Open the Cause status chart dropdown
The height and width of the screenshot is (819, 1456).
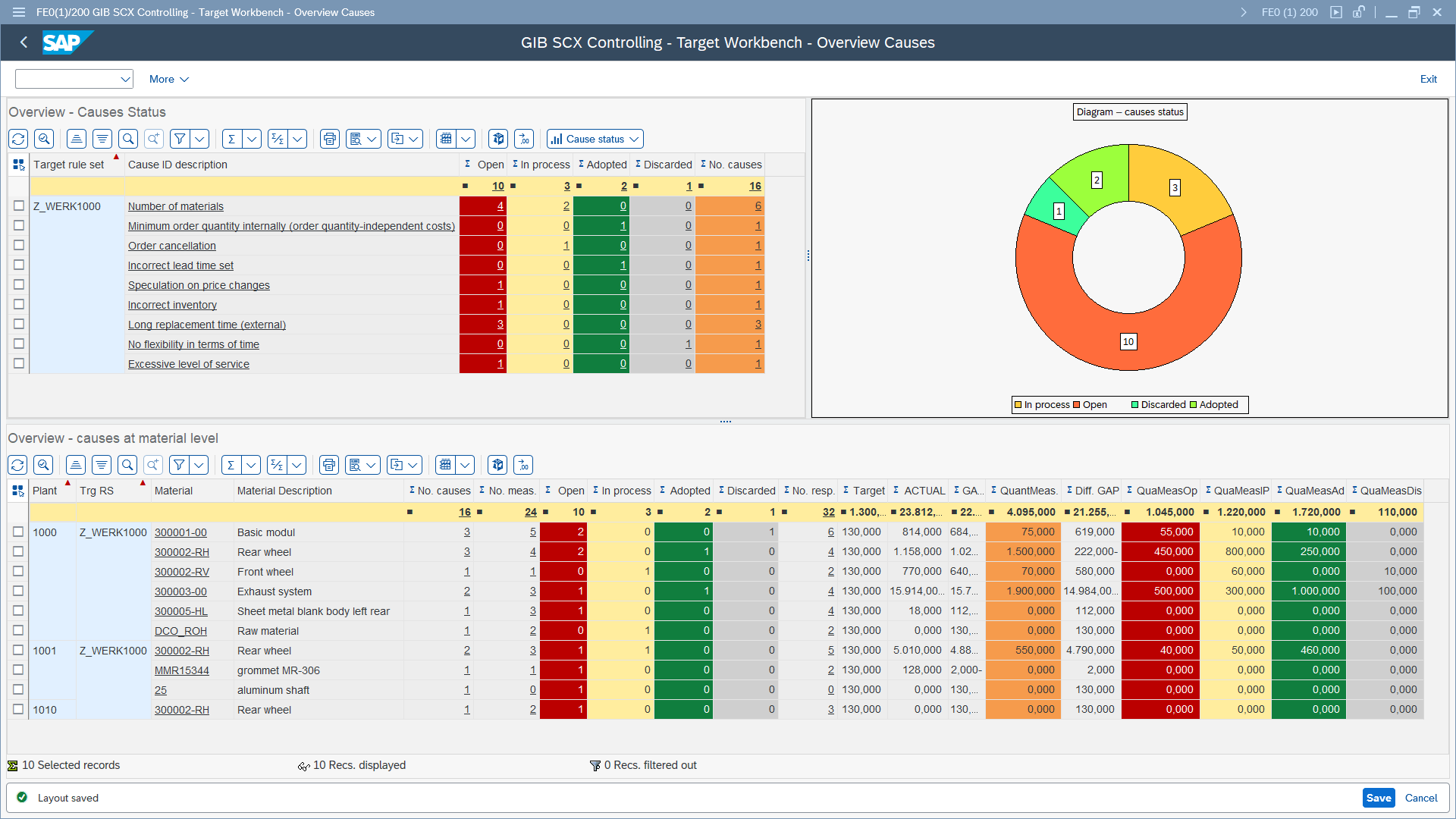point(595,139)
